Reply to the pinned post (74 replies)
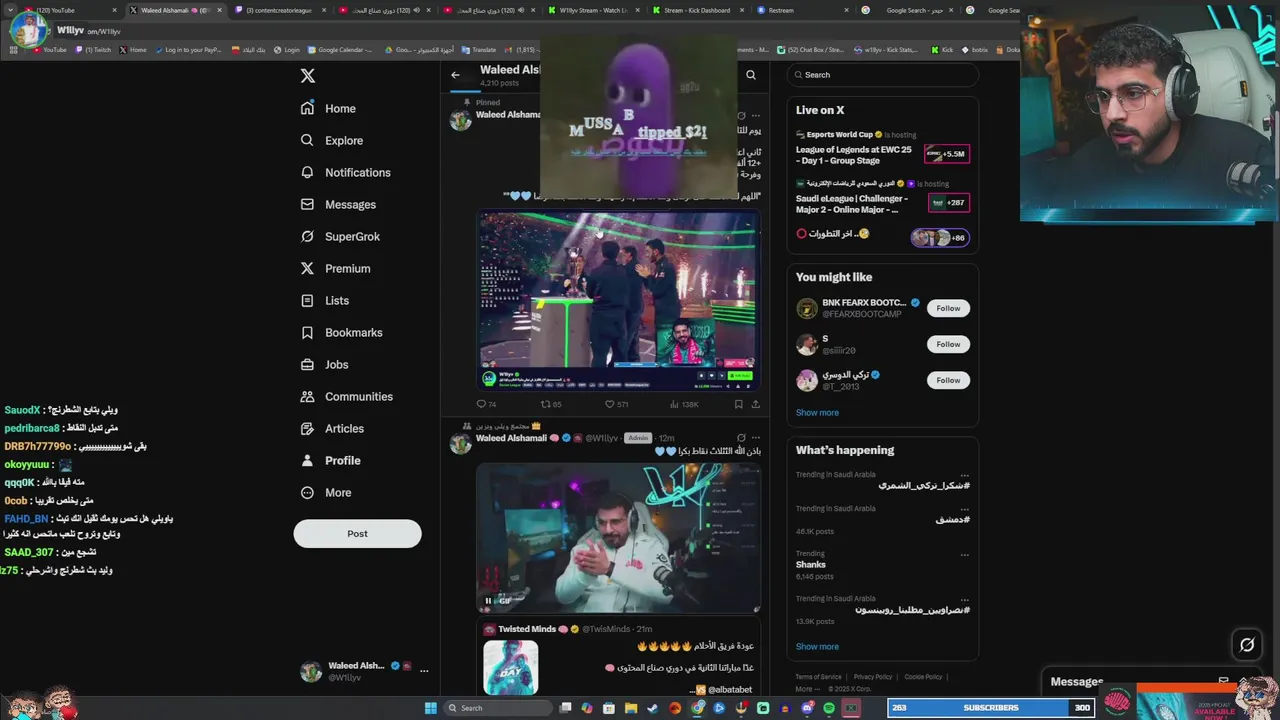 (486, 404)
